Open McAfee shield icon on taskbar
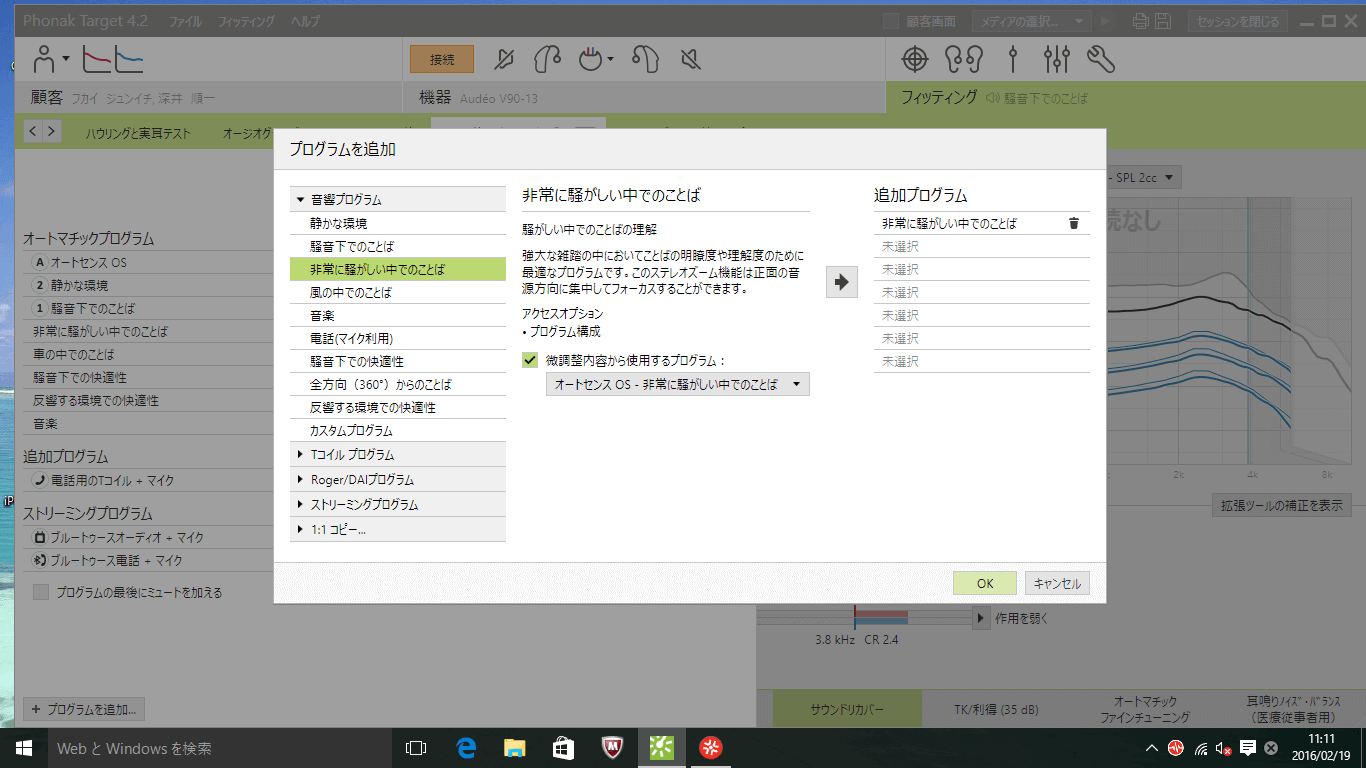The image size is (1366, 768). point(613,747)
